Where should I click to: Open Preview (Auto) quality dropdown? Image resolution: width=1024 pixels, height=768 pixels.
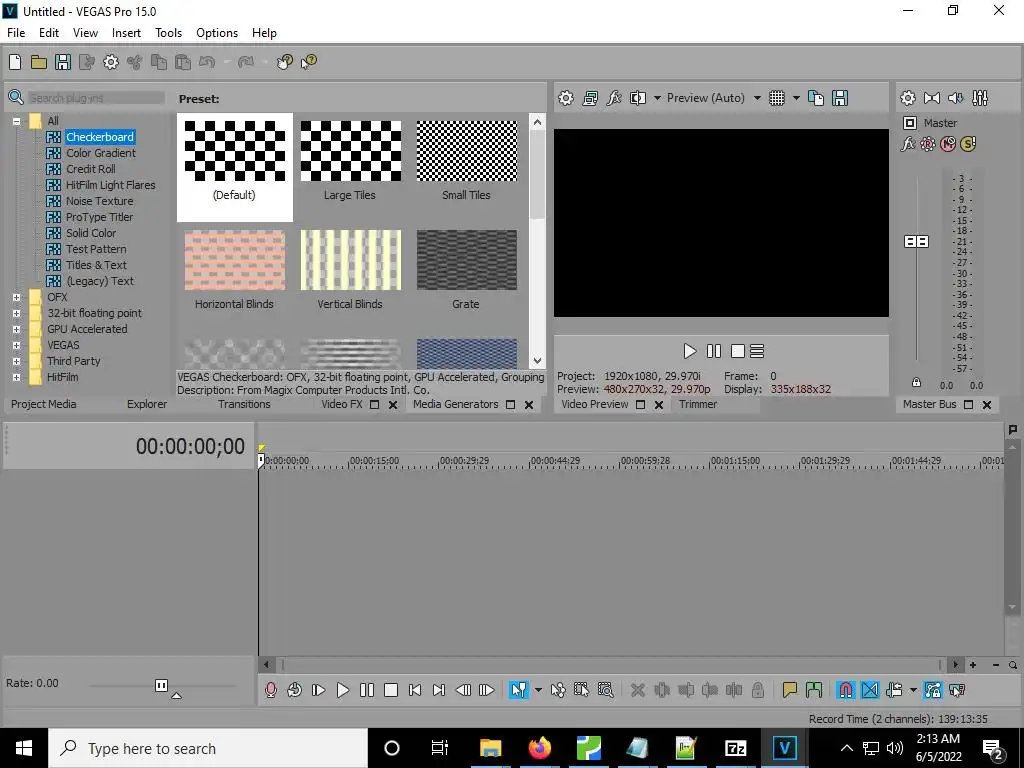point(757,98)
